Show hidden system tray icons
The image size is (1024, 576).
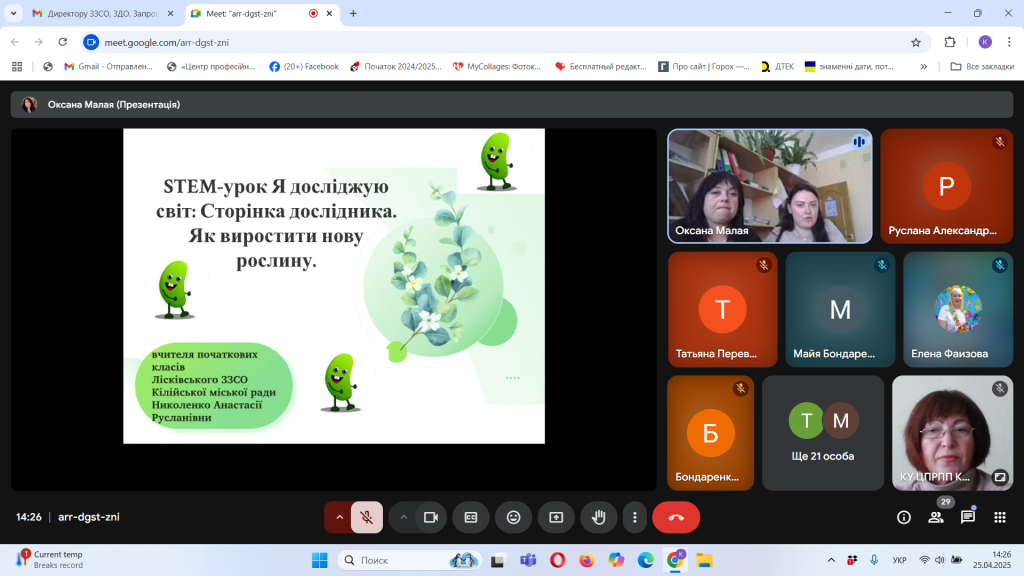click(x=831, y=560)
